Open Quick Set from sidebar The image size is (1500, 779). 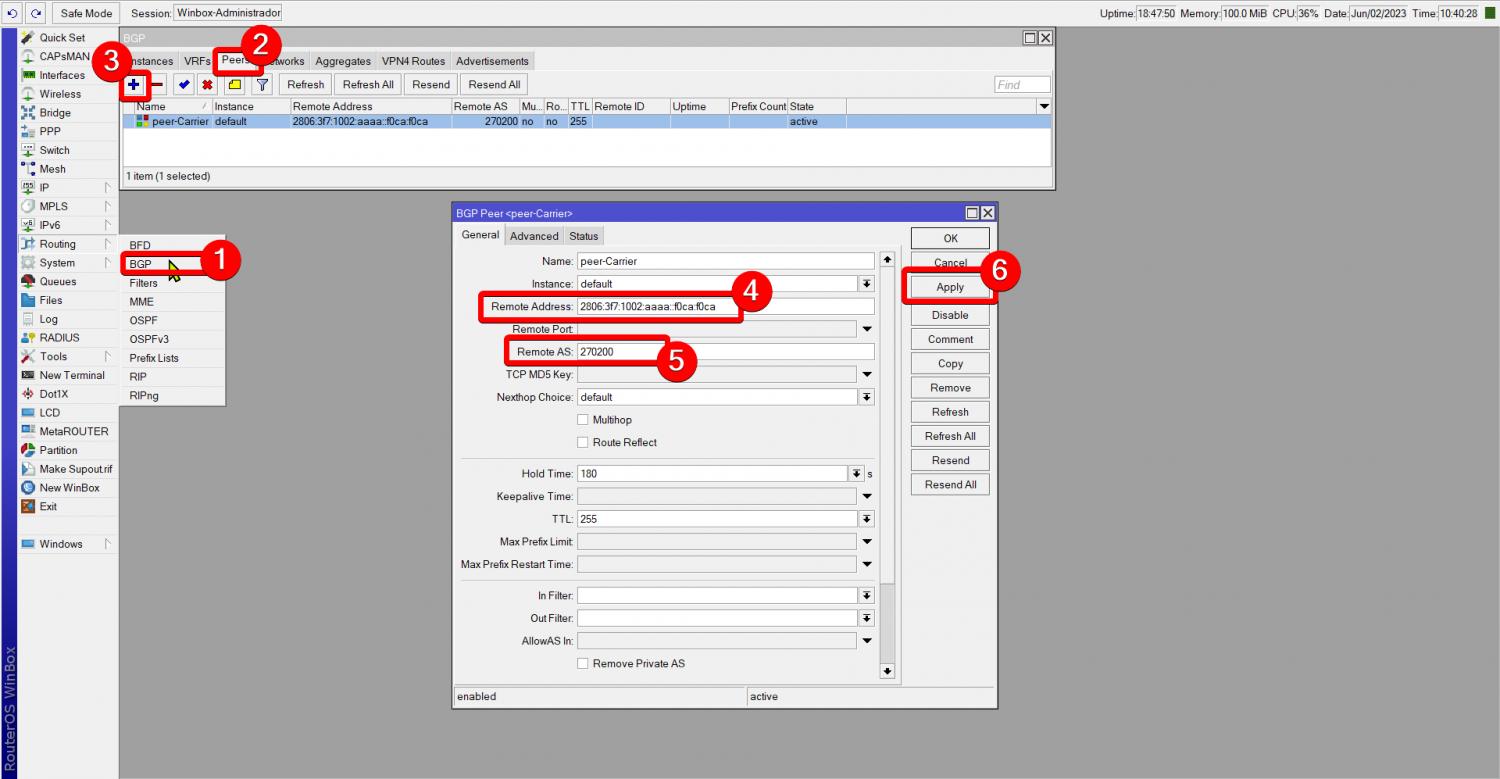tap(62, 38)
